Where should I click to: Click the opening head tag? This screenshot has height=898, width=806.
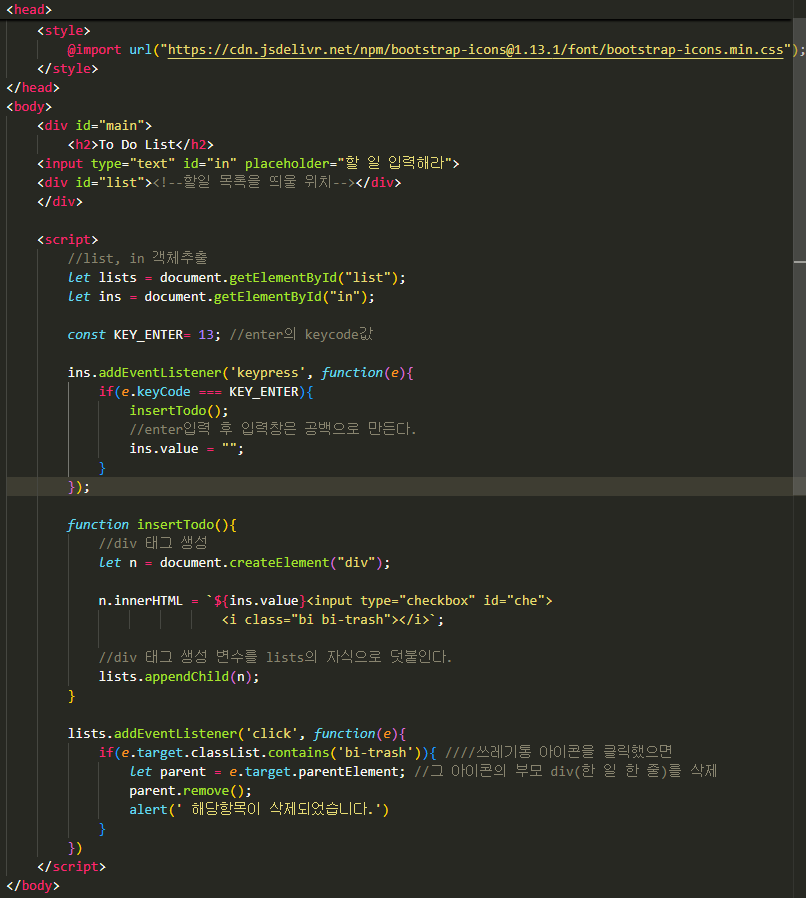(x=29, y=10)
